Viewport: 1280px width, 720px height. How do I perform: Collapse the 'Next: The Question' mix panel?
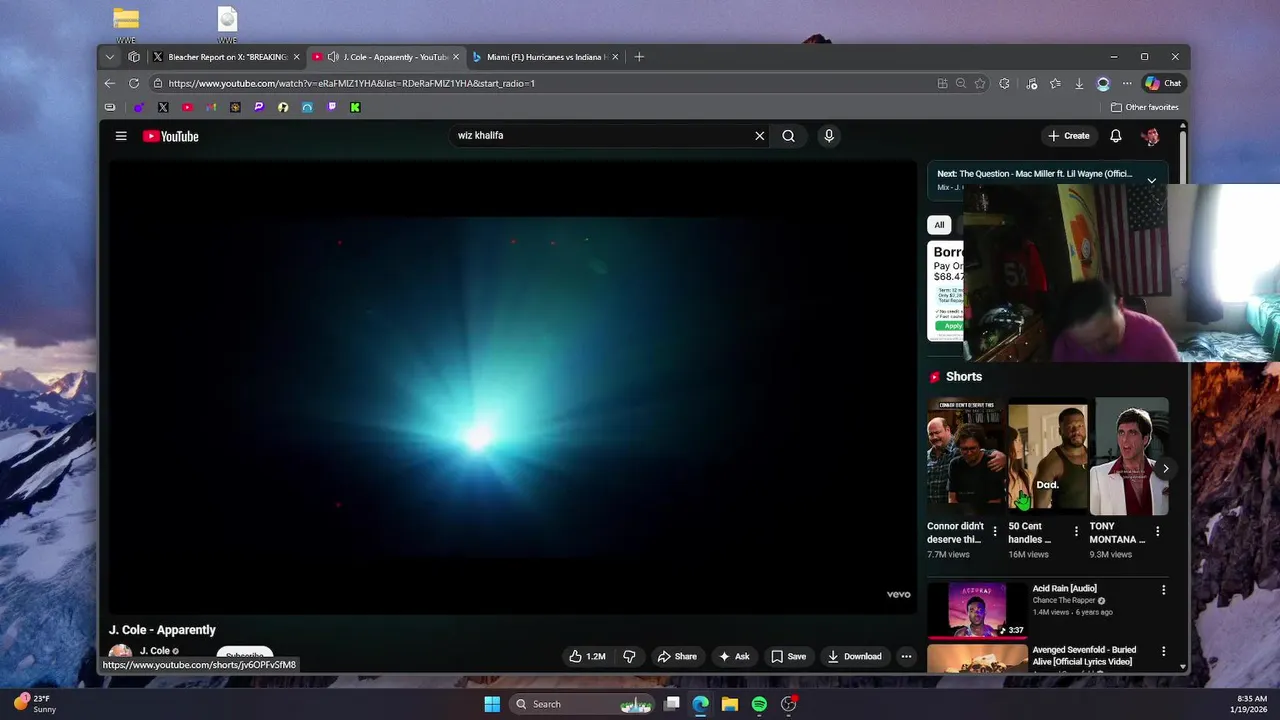pyautogui.click(x=1152, y=181)
